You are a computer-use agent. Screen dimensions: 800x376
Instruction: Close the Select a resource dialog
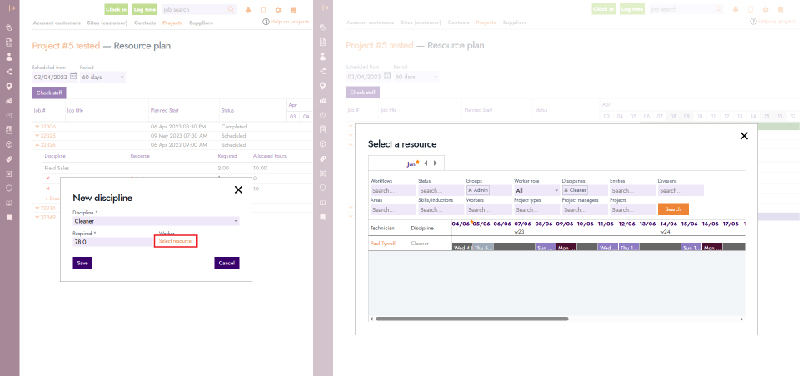(744, 136)
